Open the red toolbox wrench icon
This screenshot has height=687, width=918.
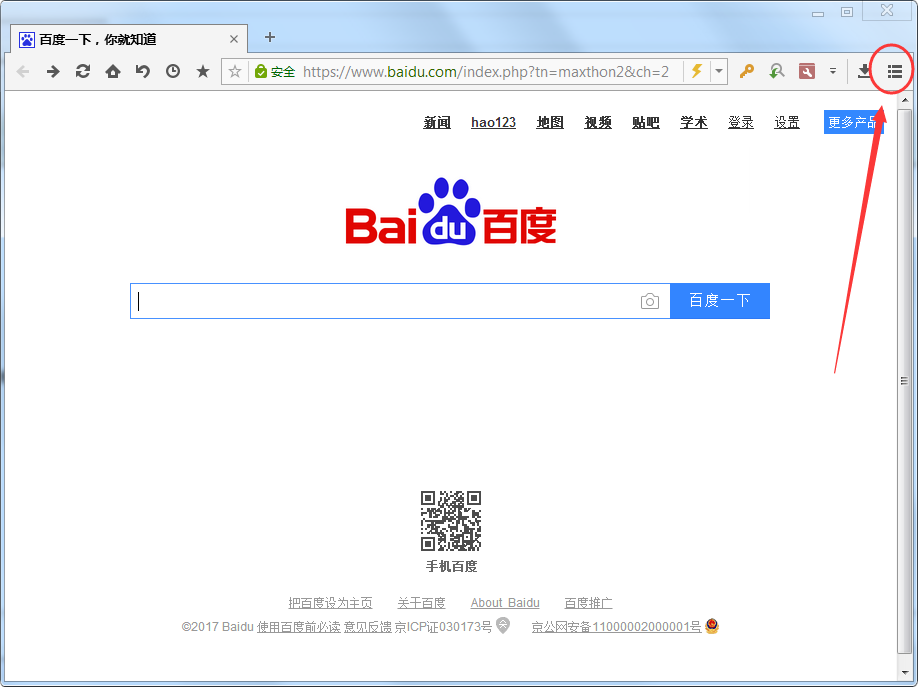click(807, 71)
